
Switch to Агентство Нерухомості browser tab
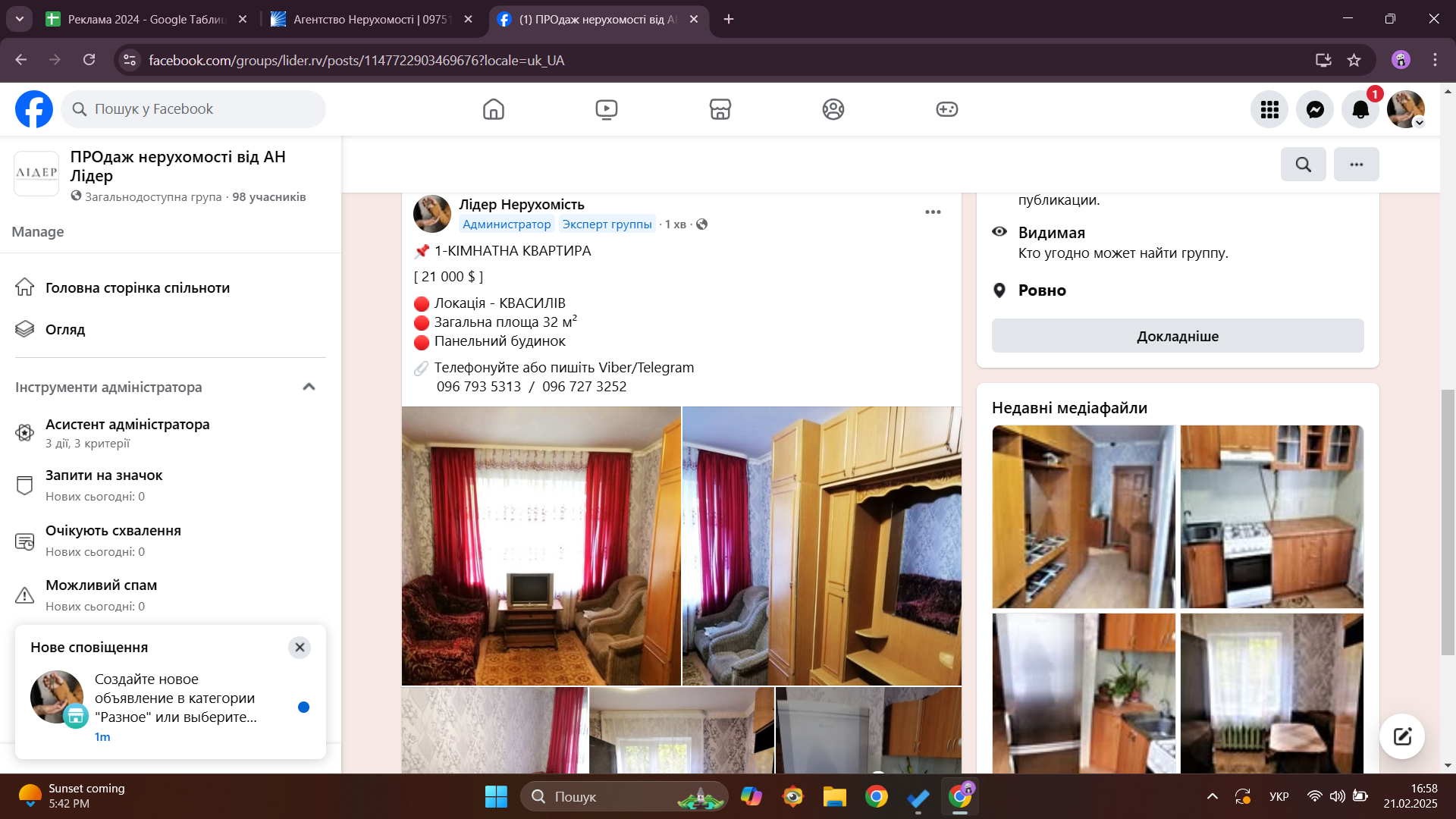click(368, 19)
